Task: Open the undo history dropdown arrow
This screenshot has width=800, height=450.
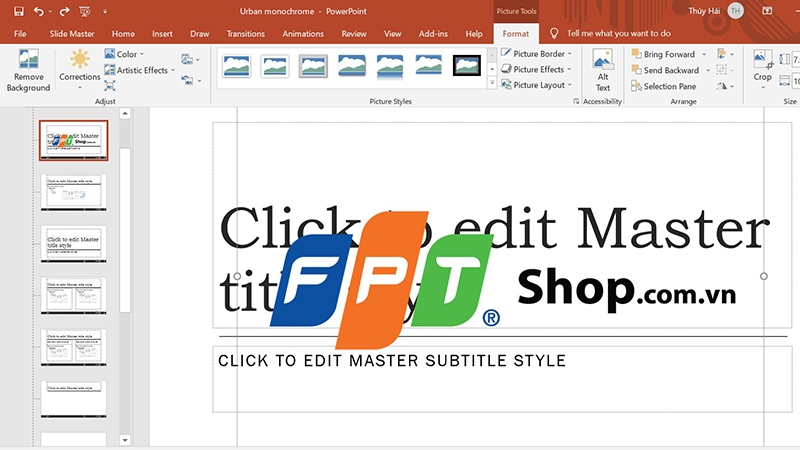Action: click(x=50, y=11)
